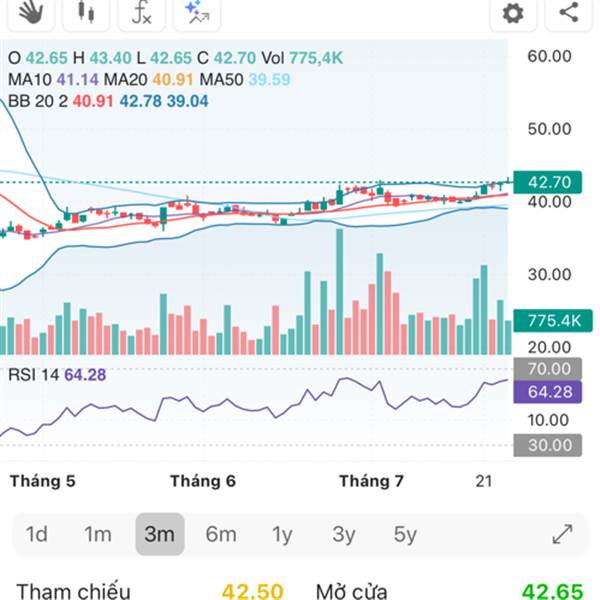Select the 3m timeframe tab
The width and height of the screenshot is (600, 600).
[160, 534]
